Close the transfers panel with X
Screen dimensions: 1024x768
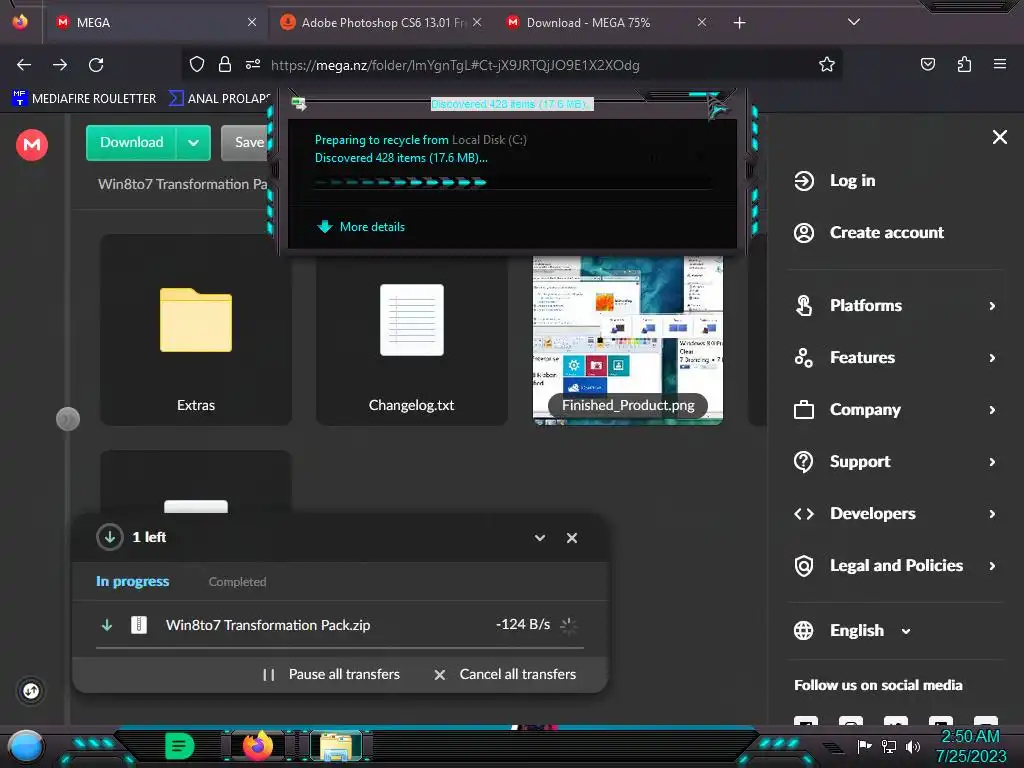click(x=572, y=538)
